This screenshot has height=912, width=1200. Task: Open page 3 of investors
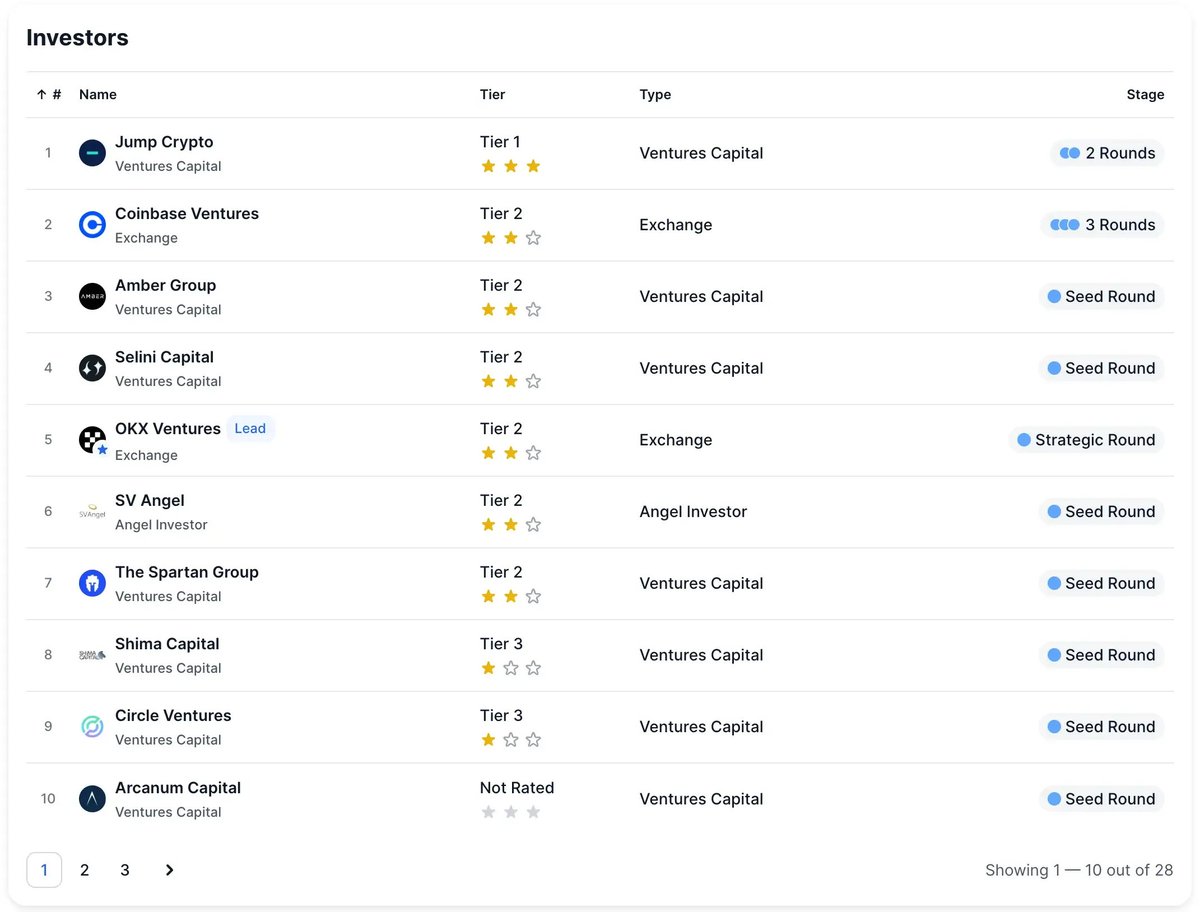[125, 870]
